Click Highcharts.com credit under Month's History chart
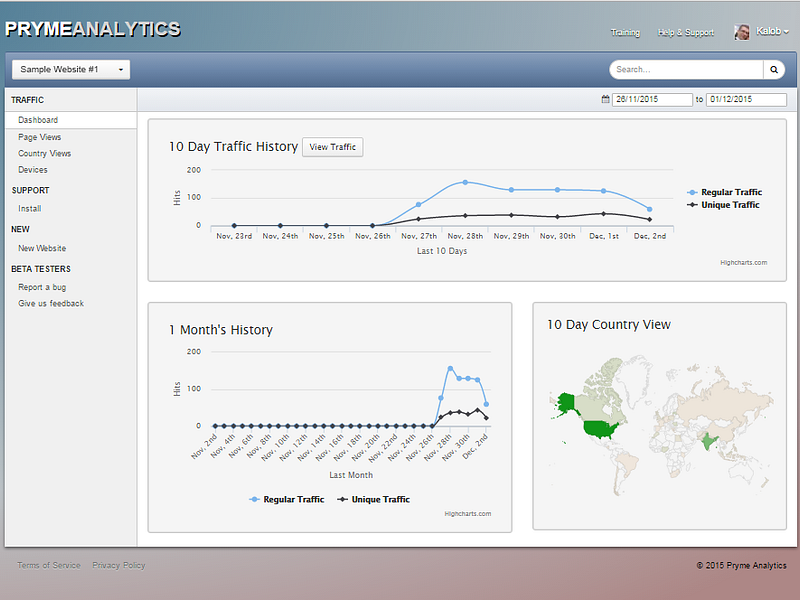Image resolution: width=800 pixels, height=600 pixels. tap(467, 514)
